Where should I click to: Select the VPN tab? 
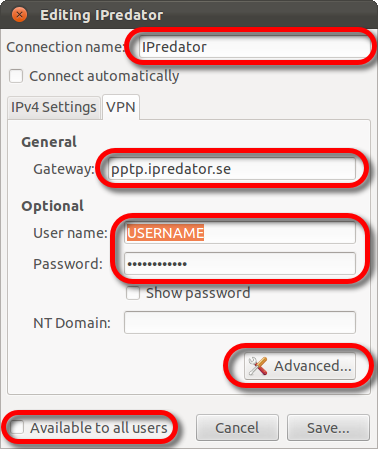pos(121,107)
